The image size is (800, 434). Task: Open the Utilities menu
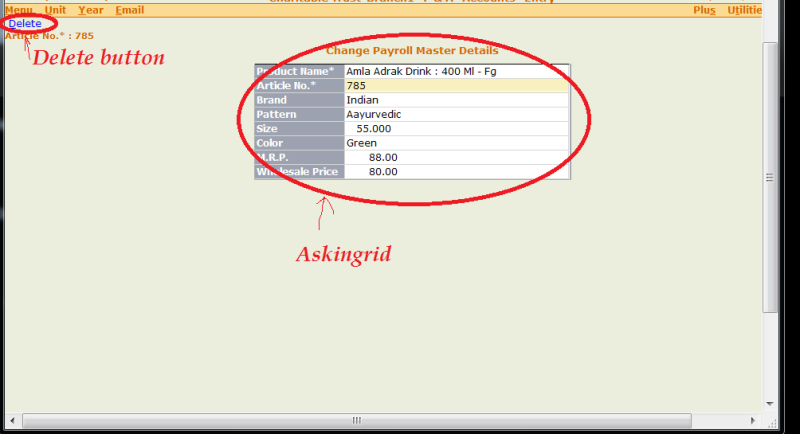click(744, 10)
